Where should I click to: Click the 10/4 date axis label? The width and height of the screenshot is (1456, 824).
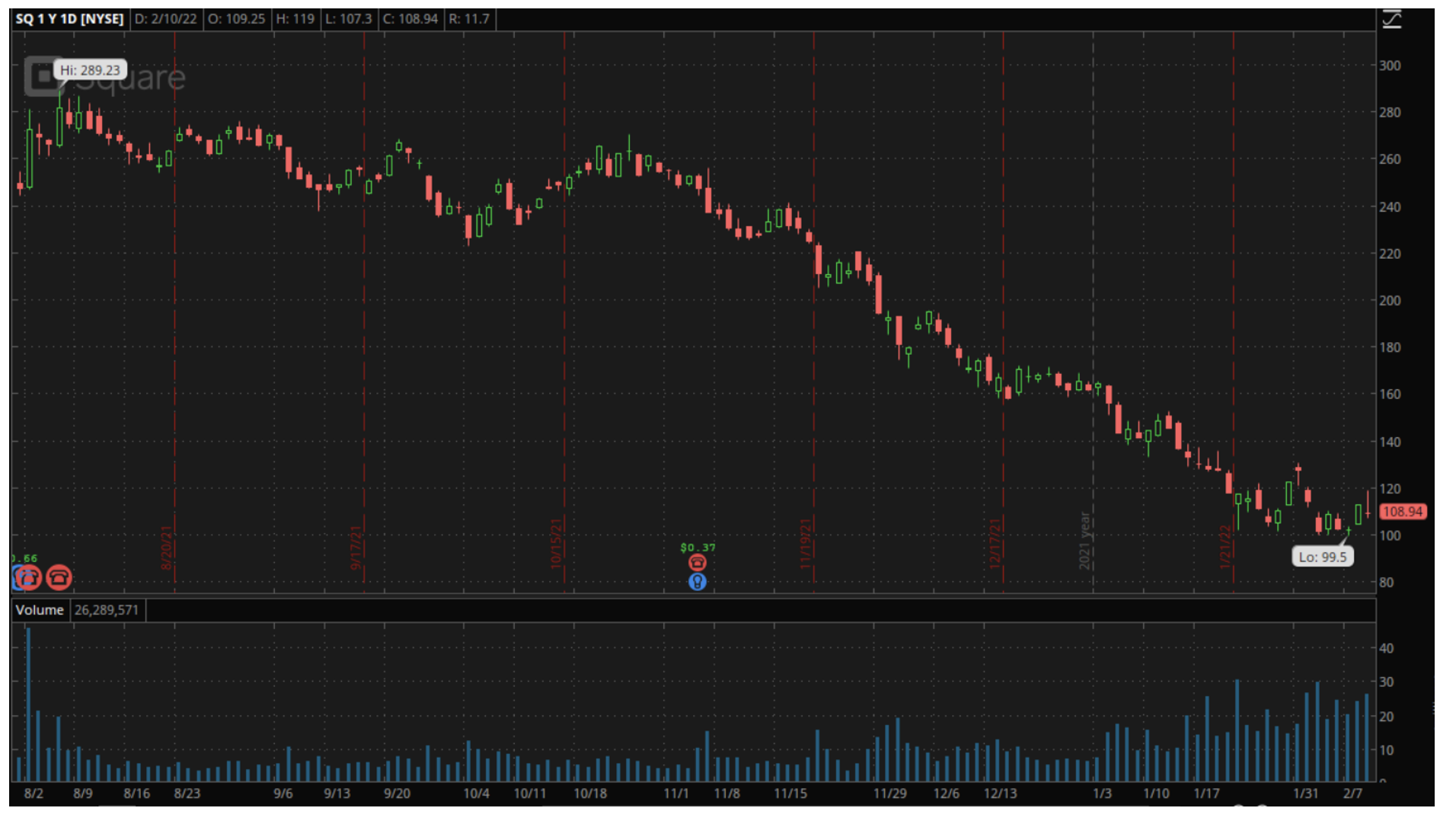(x=477, y=794)
